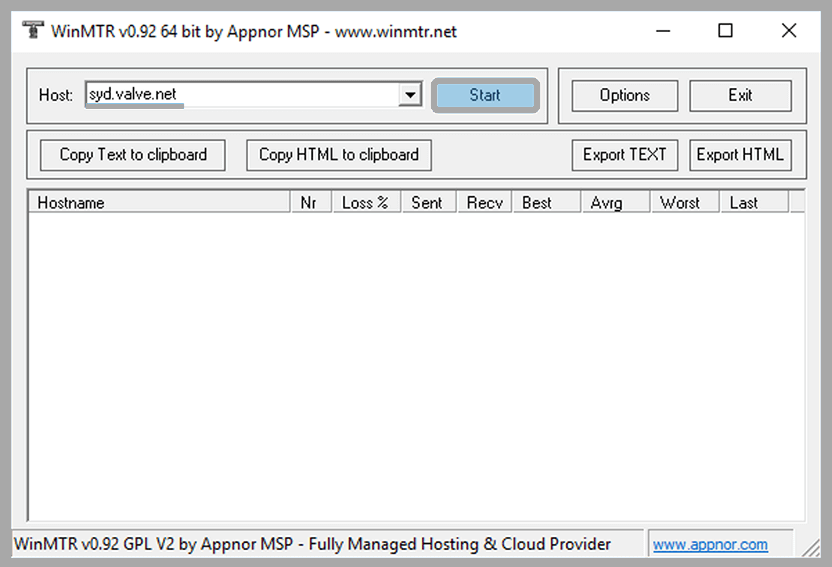Click Export TEXT button
The height and width of the screenshot is (567, 832).
(624, 155)
